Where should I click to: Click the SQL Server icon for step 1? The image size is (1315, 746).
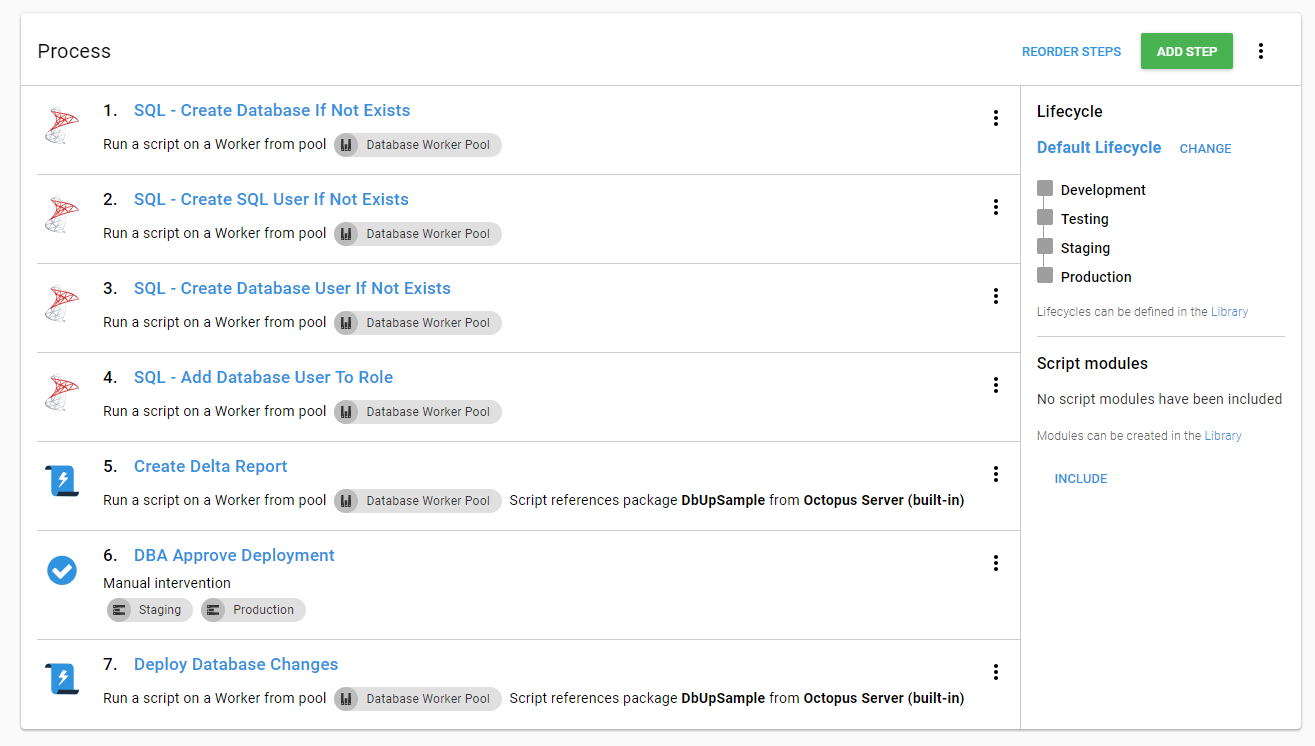click(x=62, y=127)
